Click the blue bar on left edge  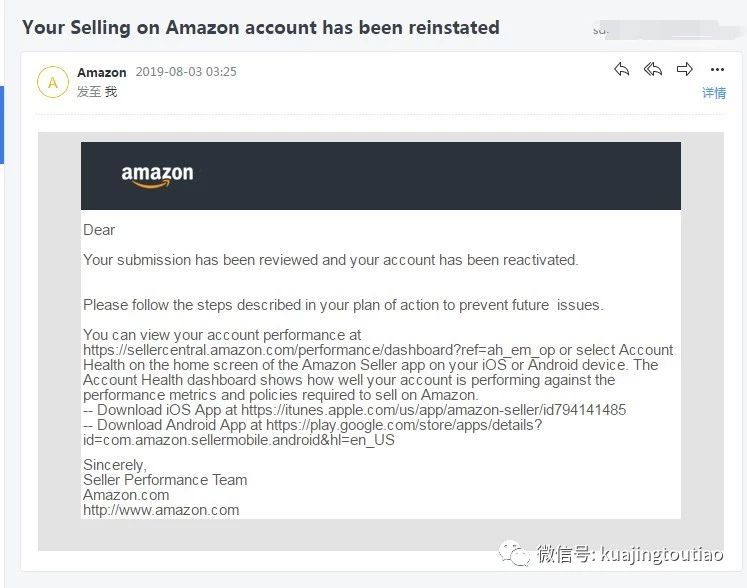coord(2,125)
